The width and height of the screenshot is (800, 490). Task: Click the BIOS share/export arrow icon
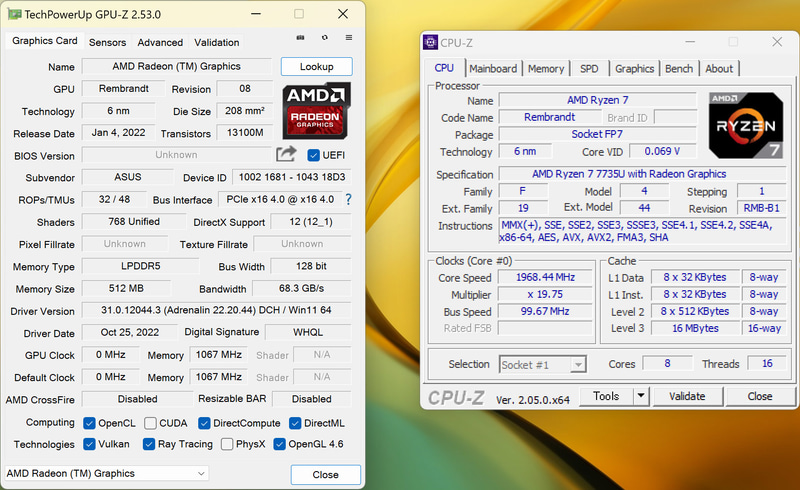point(286,154)
